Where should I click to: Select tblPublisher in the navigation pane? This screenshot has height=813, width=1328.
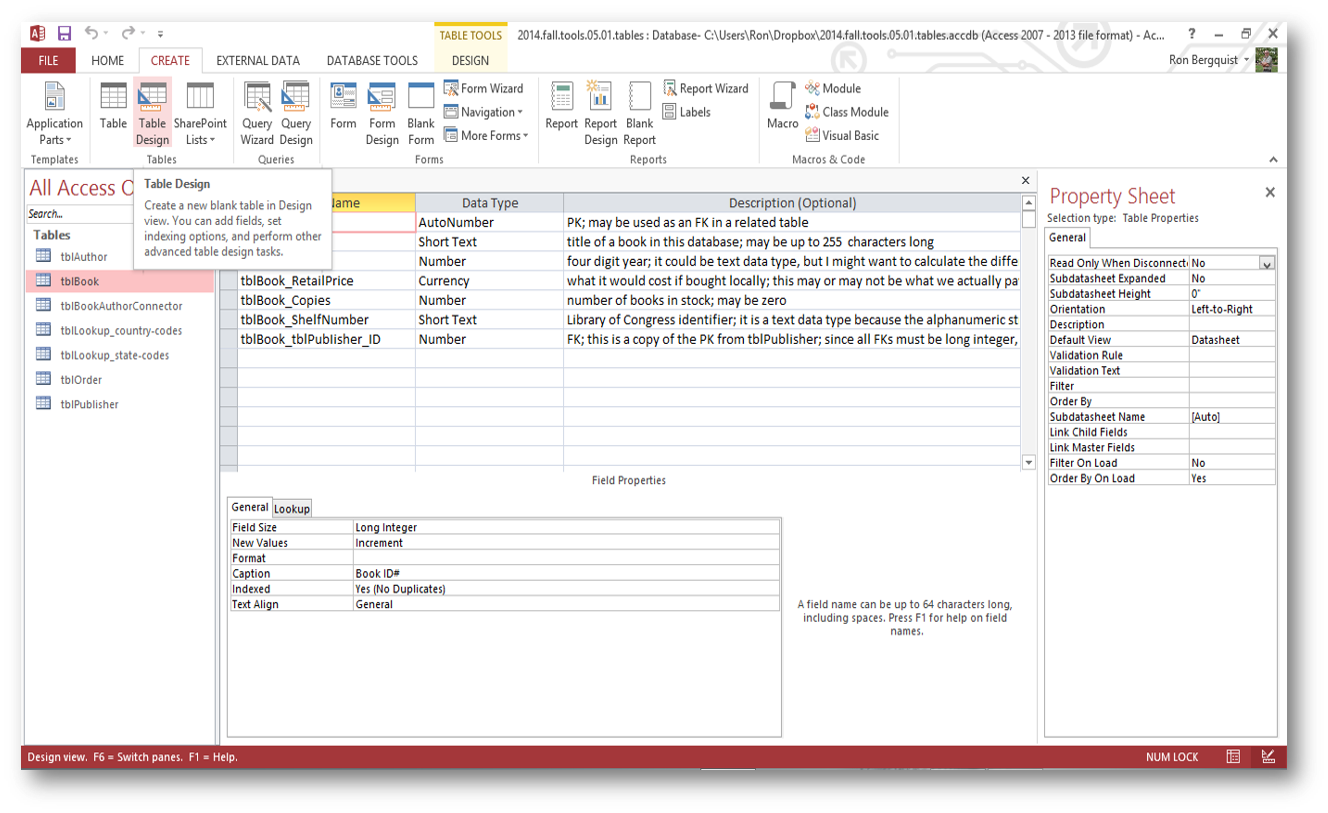(x=89, y=404)
